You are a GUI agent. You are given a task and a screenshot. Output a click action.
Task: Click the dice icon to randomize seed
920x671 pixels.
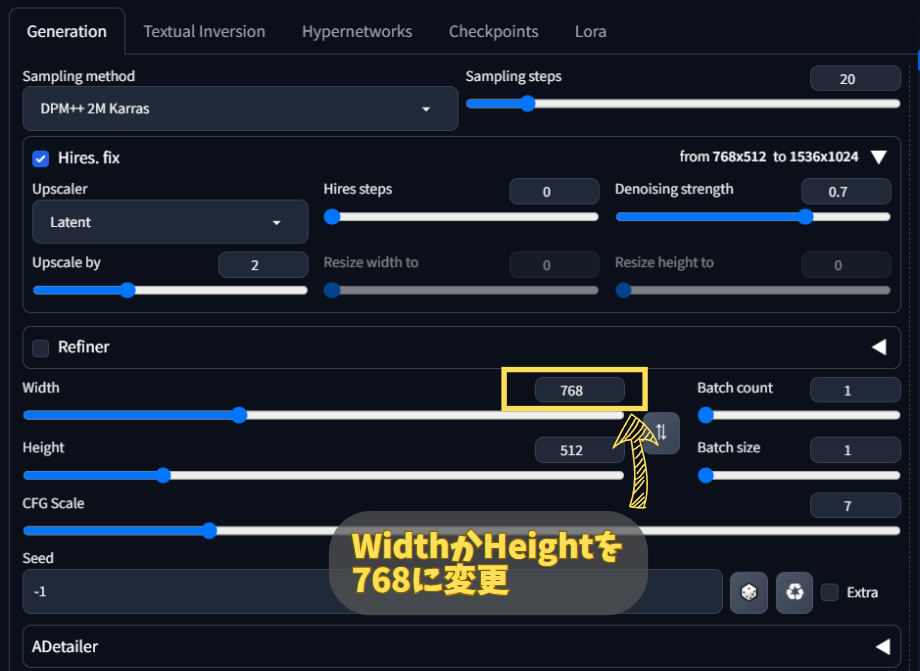748,592
